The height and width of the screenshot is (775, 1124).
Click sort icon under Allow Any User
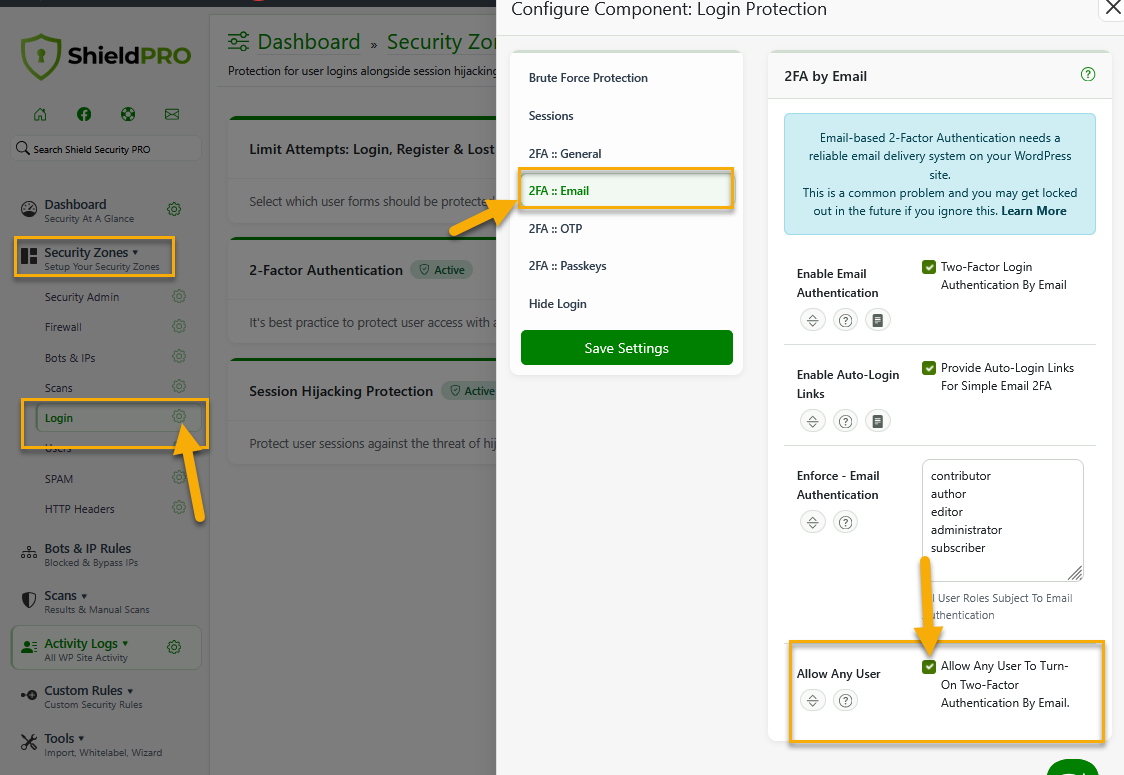[x=812, y=700]
